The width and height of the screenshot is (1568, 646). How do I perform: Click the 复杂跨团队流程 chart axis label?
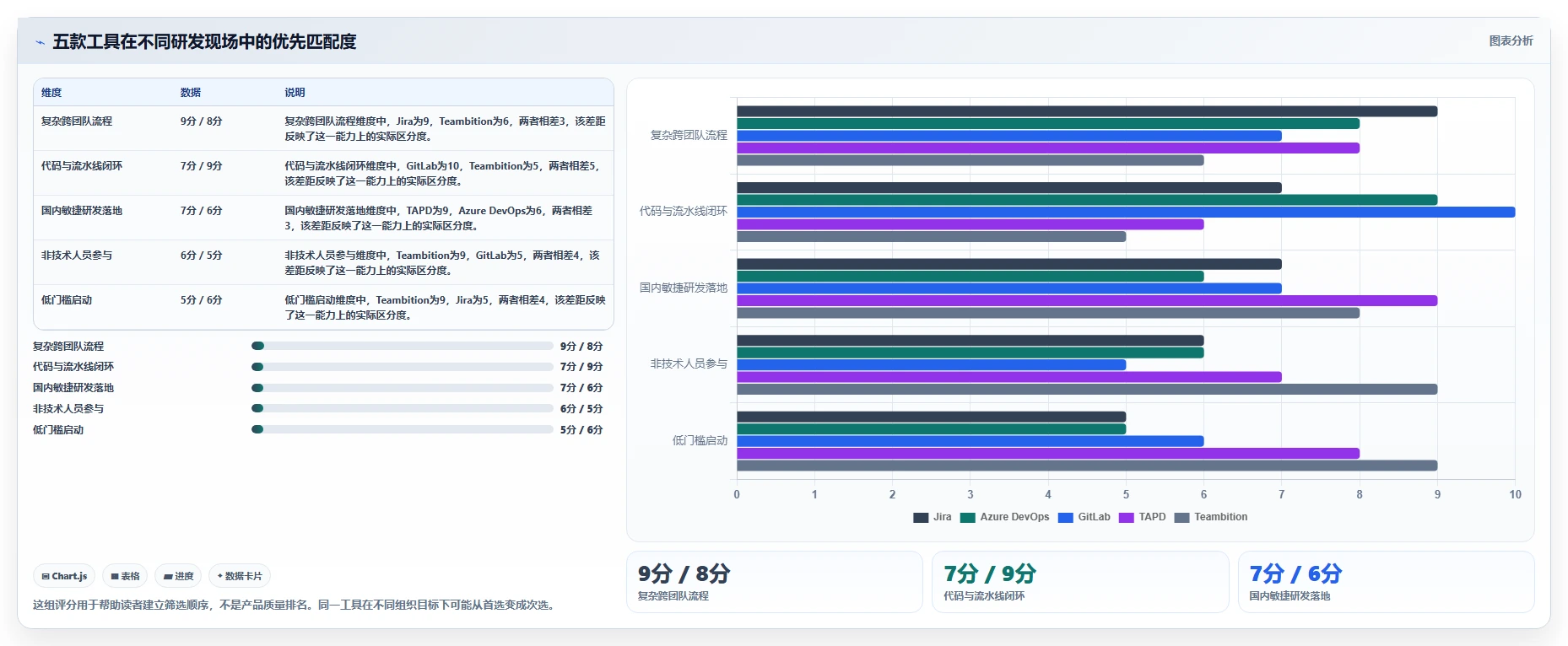coord(689,135)
